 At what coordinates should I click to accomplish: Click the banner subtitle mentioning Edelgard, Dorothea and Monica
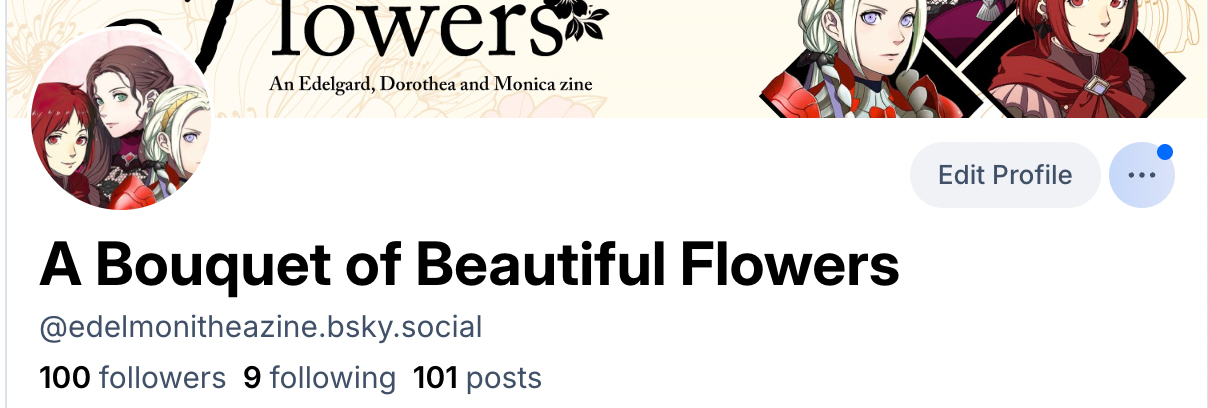click(431, 85)
